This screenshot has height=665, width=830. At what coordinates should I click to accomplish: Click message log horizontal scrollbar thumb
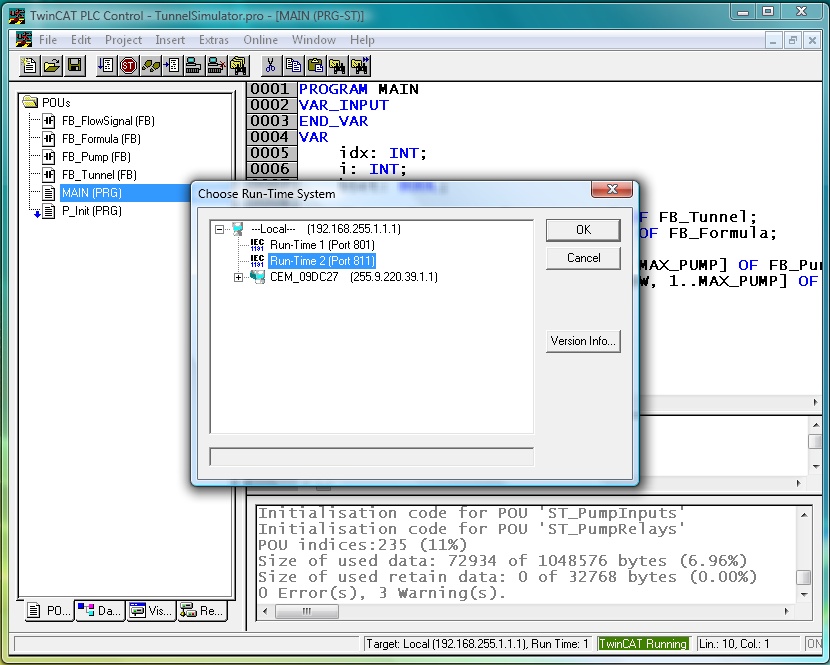pyautogui.click(x=307, y=612)
